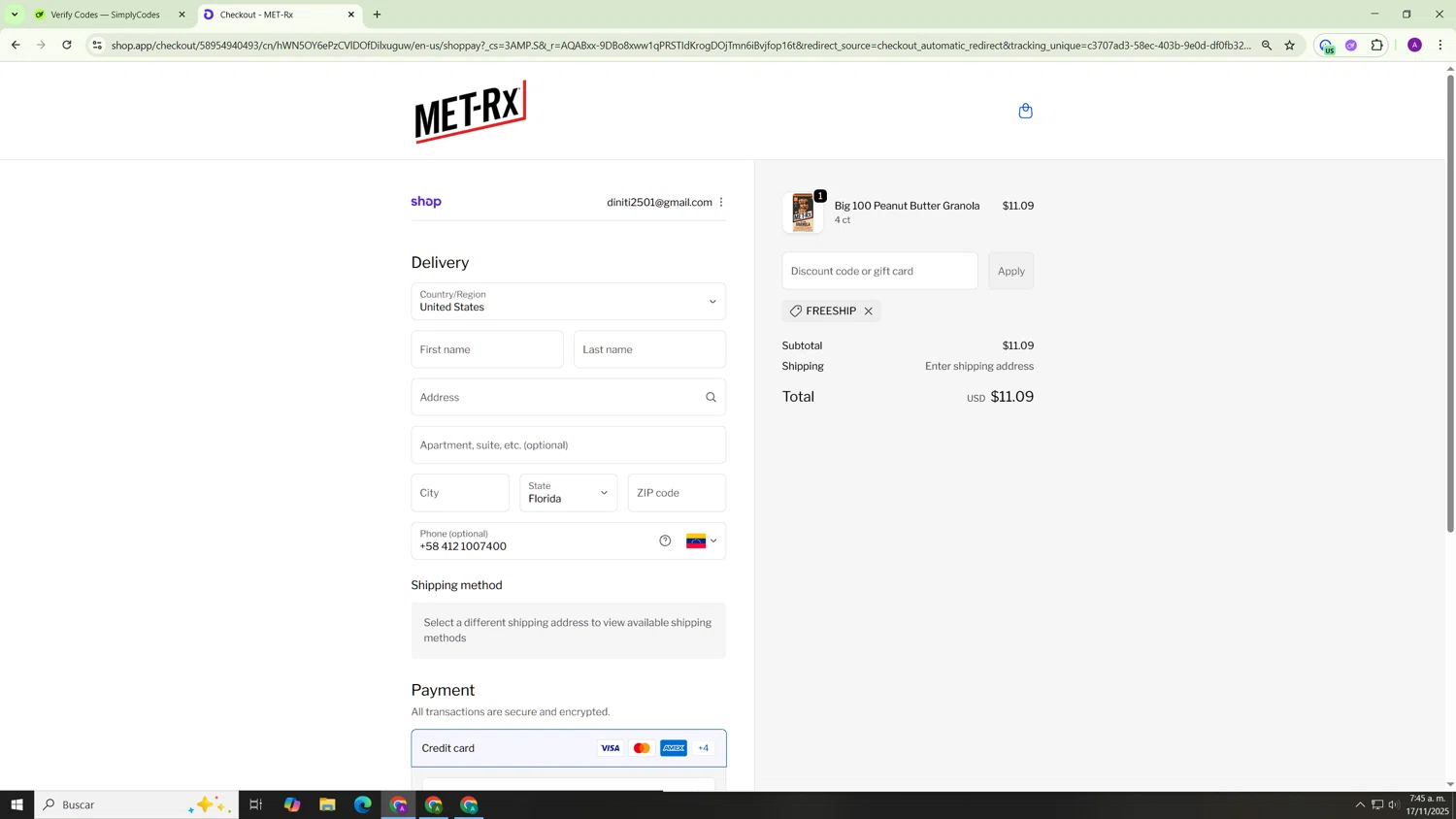This screenshot has width=1456, height=819.
Task: Click the address search magnifier icon
Action: pyautogui.click(x=711, y=397)
